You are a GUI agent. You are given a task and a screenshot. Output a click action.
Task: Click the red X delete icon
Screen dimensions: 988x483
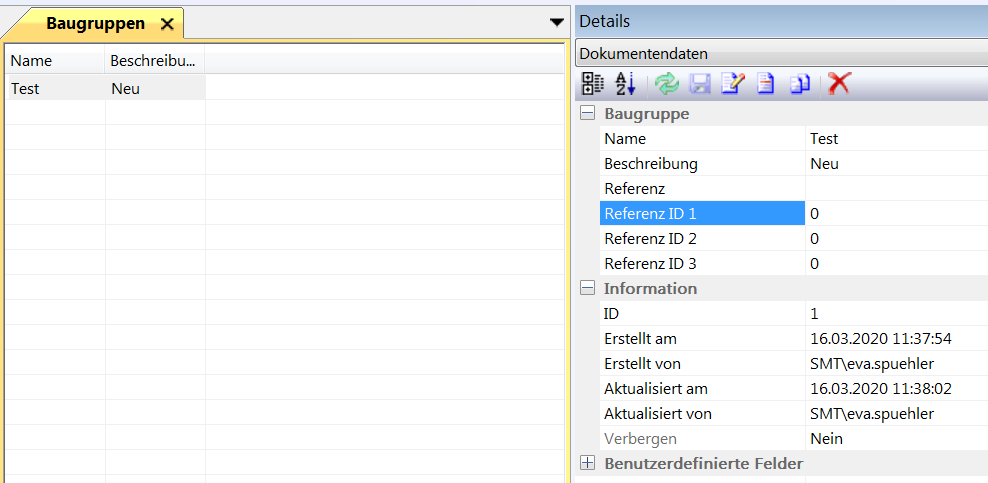[838, 84]
